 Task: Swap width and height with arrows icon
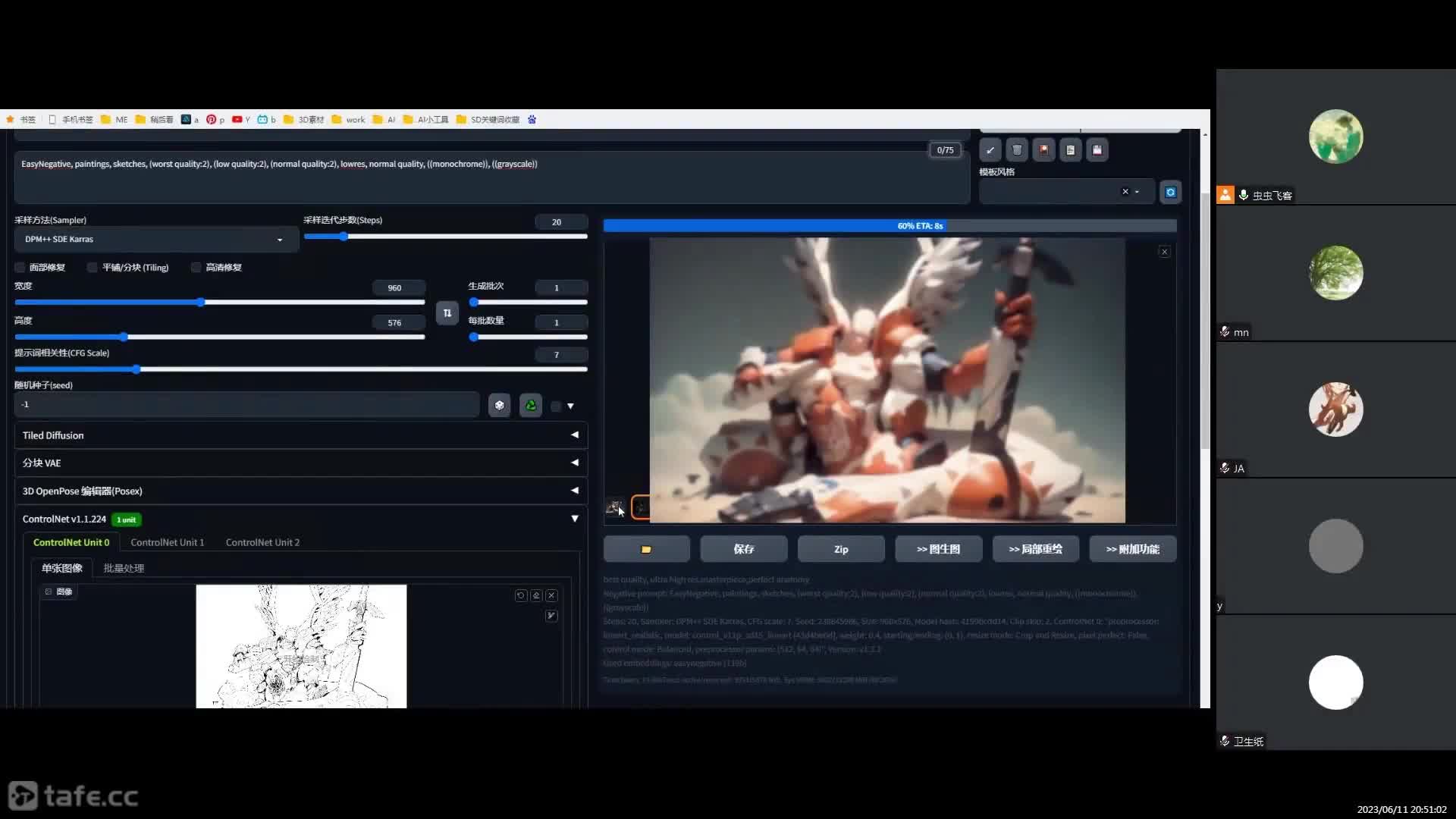pyautogui.click(x=447, y=312)
